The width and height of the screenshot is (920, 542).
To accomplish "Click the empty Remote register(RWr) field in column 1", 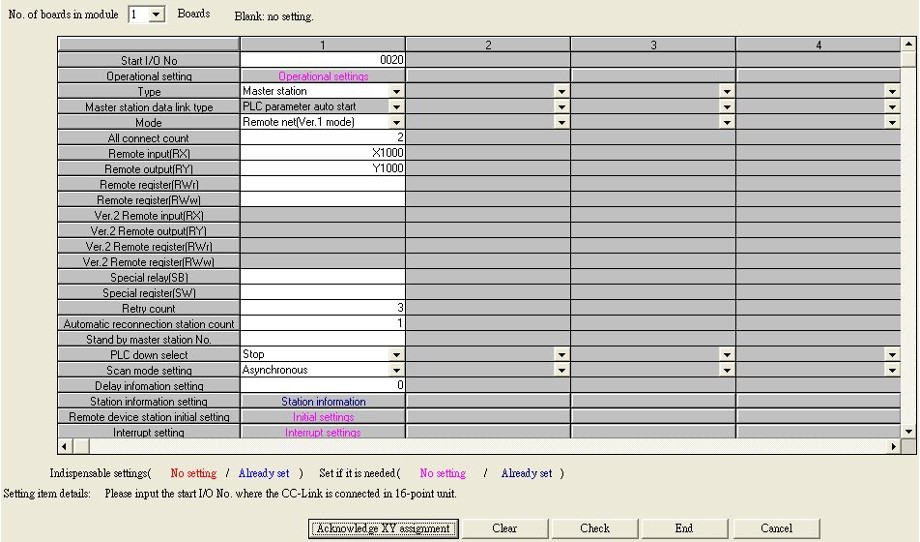I will [x=323, y=184].
